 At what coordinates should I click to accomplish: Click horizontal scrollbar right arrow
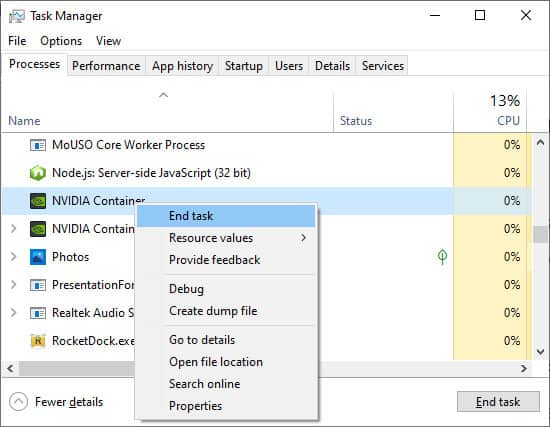524,368
